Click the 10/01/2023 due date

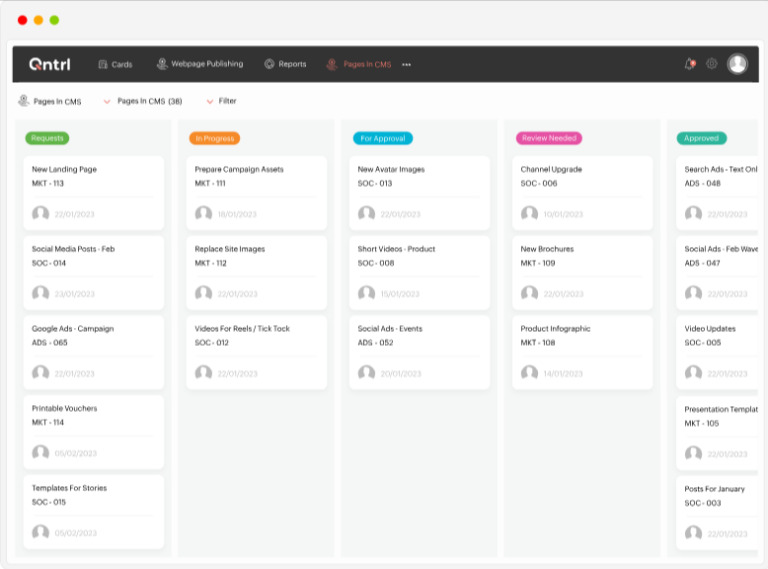click(x=563, y=214)
